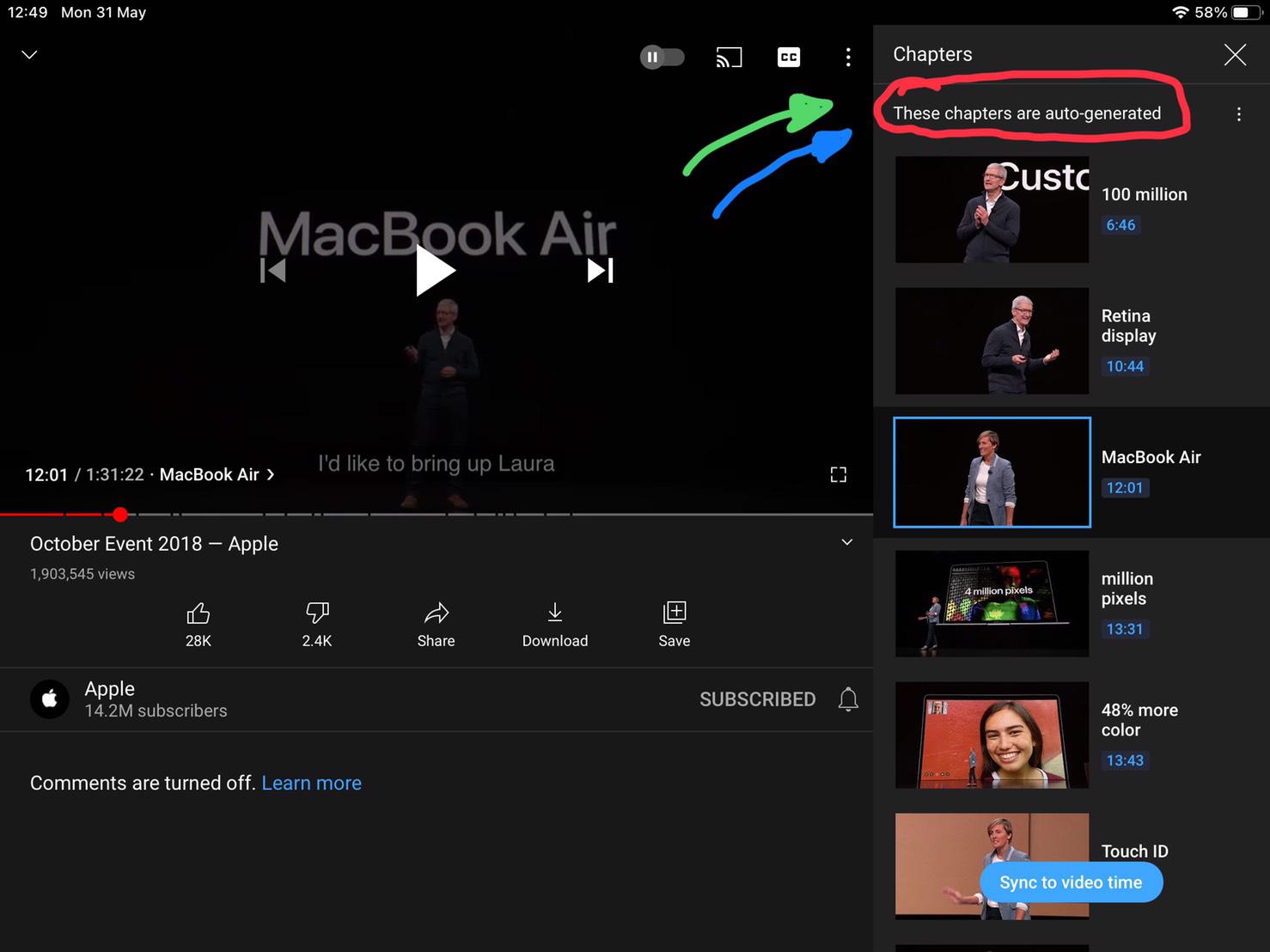Click the Retina display chapter title
1270x952 pixels.
coord(1128,326)
